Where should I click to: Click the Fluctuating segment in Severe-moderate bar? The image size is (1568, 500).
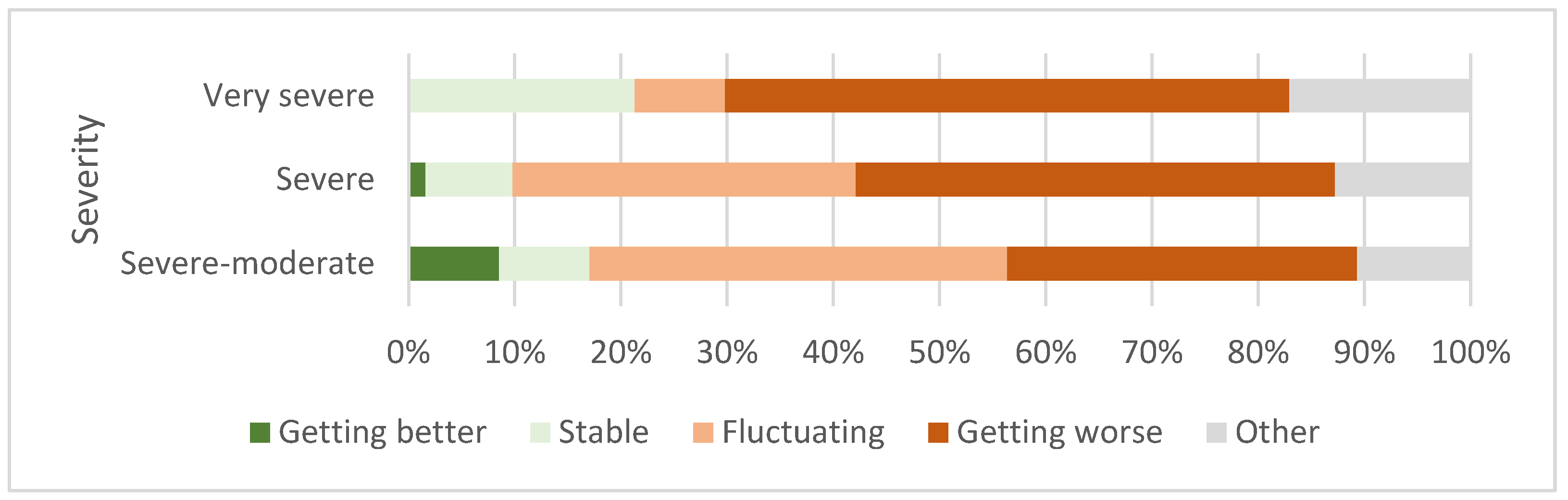click(x=797, y=264)
